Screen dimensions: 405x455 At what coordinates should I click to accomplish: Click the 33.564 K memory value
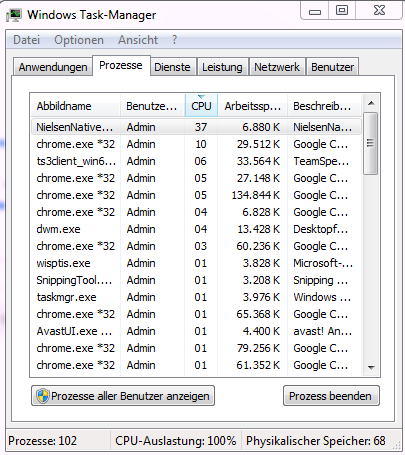coord(258,161)
